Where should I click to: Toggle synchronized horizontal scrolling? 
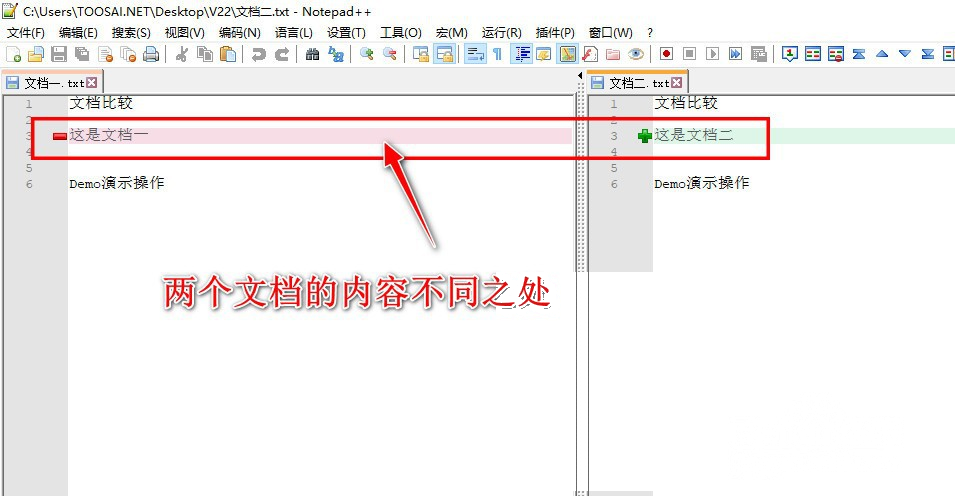click(x=445, y=54)
